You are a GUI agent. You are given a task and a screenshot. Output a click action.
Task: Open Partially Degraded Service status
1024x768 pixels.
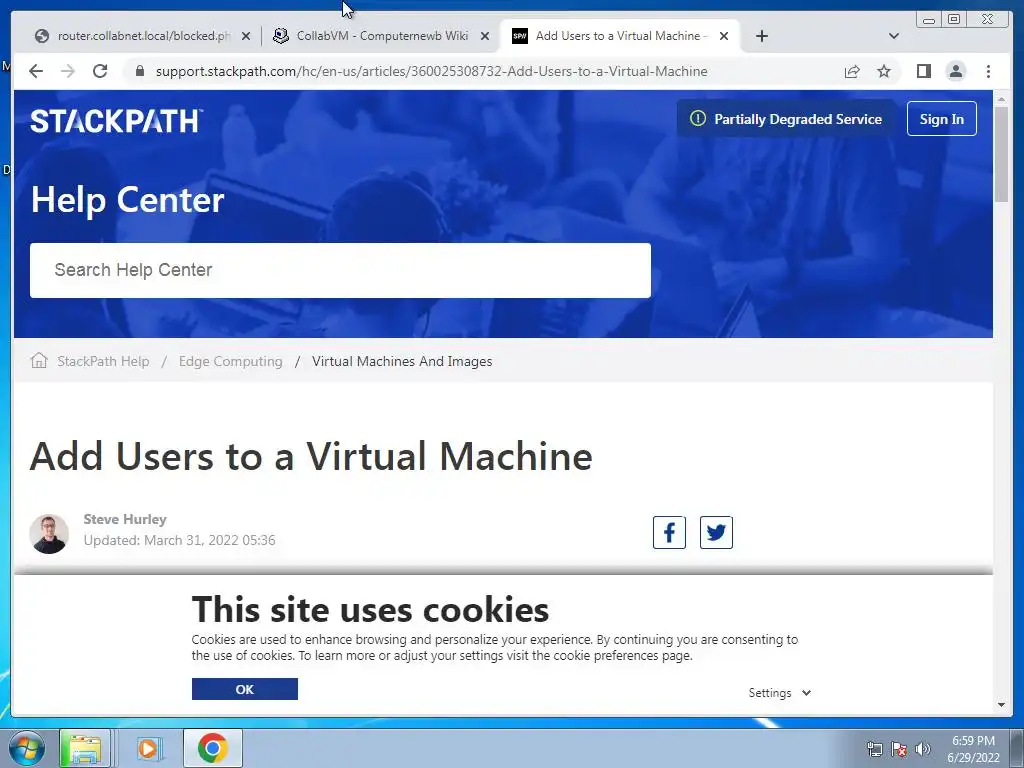[786, 119]
